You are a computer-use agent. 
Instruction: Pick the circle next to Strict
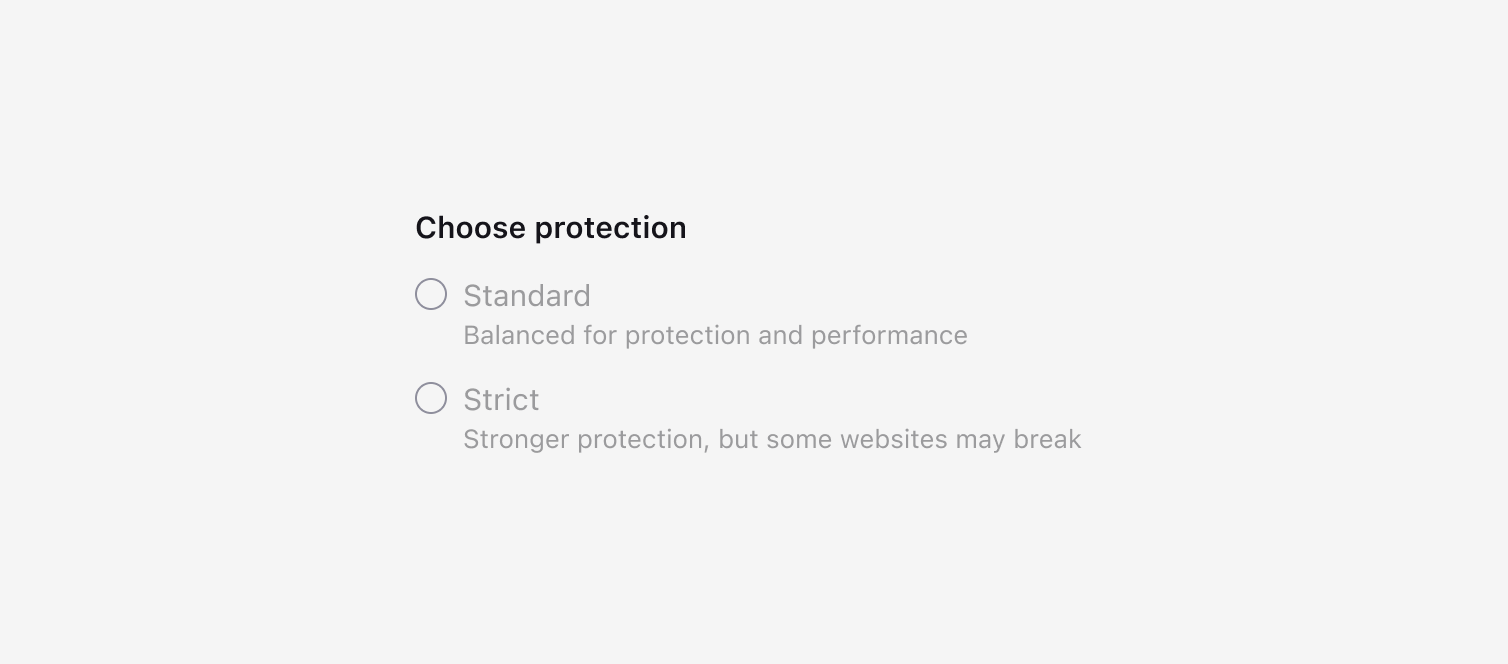point(431,398)
